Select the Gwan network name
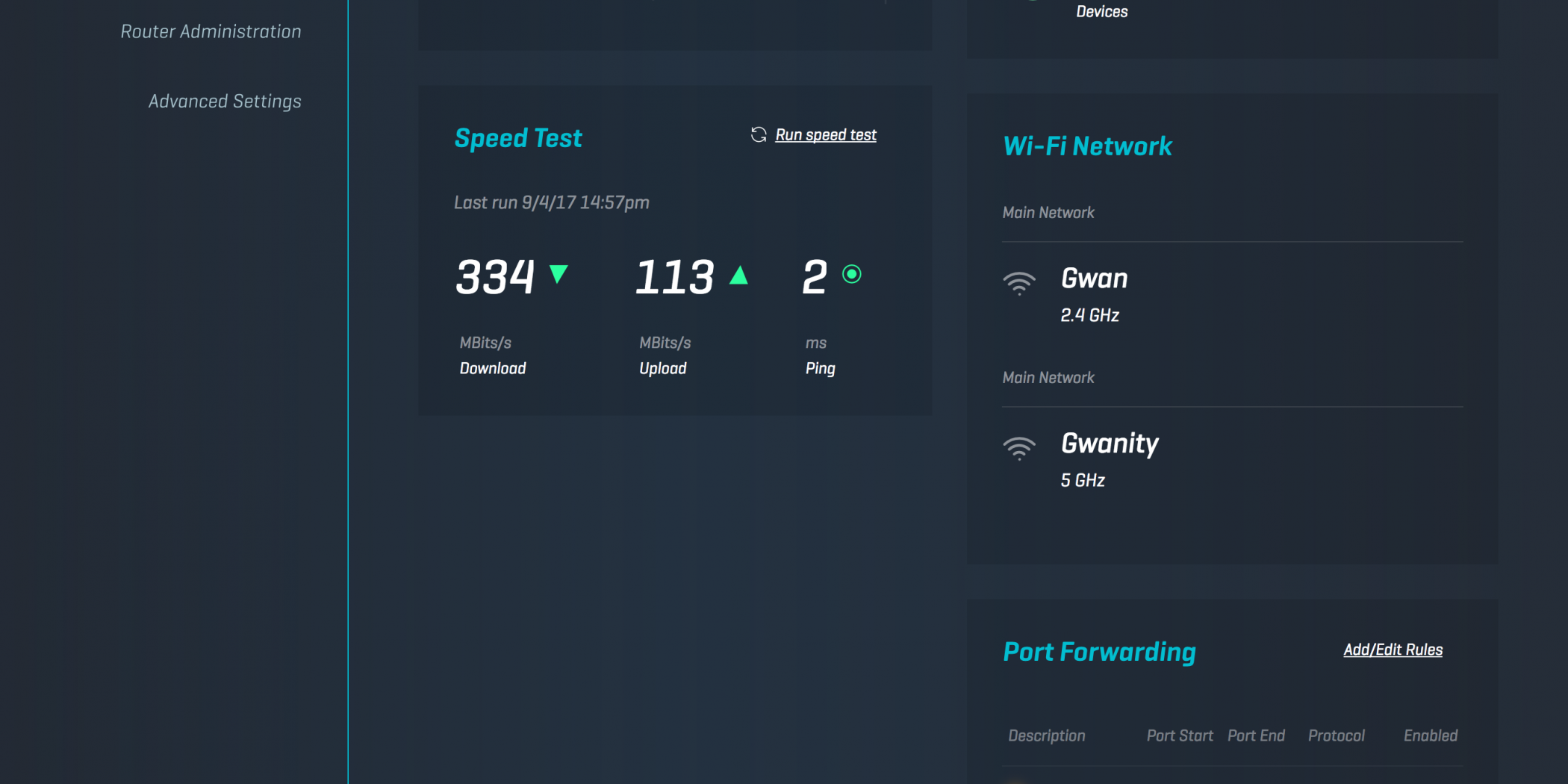Screen dimensions: 1568x784 (1095, 279)
